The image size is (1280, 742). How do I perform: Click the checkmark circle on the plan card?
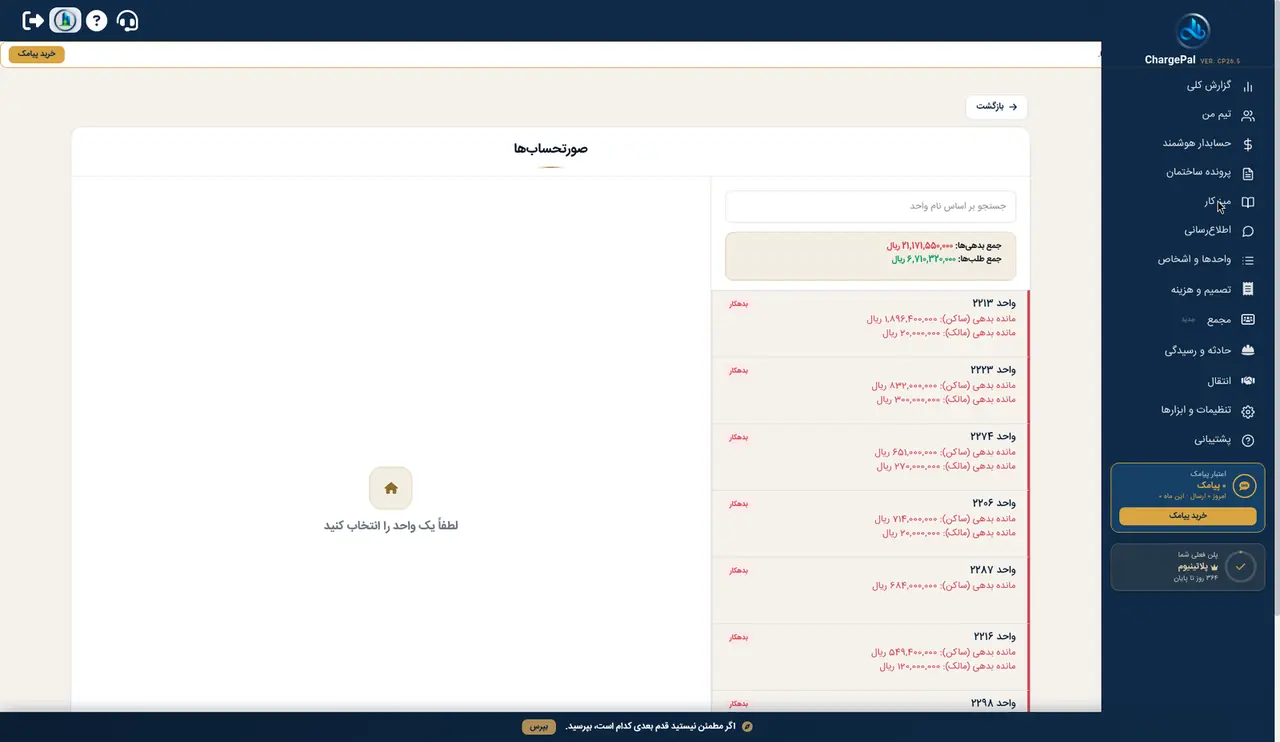coord(1240,566)
